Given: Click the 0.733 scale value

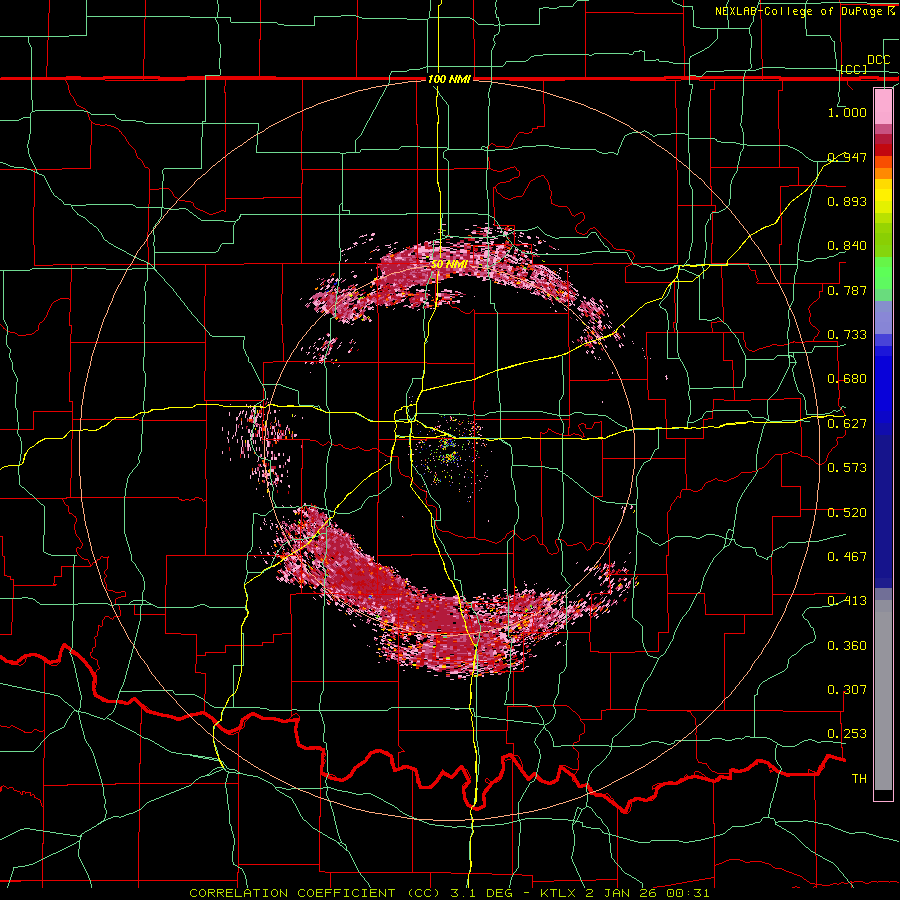Looking at the screenshot, I should pos(847,335).
